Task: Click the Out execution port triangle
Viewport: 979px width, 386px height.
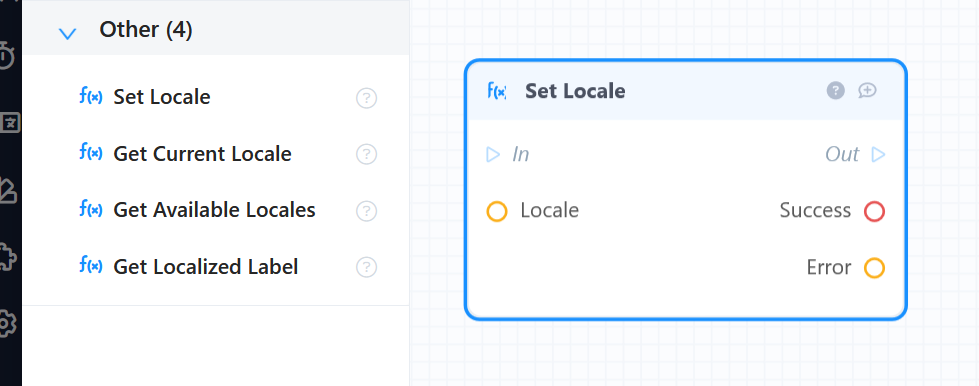Action: click(x=878, y=154)
